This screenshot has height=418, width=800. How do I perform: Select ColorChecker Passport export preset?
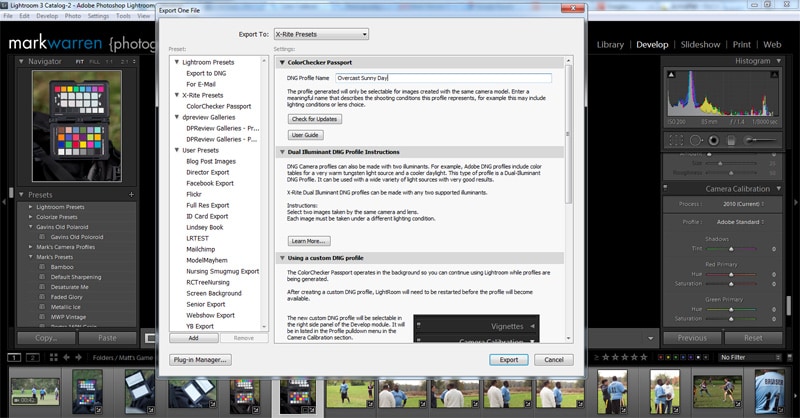218,106
